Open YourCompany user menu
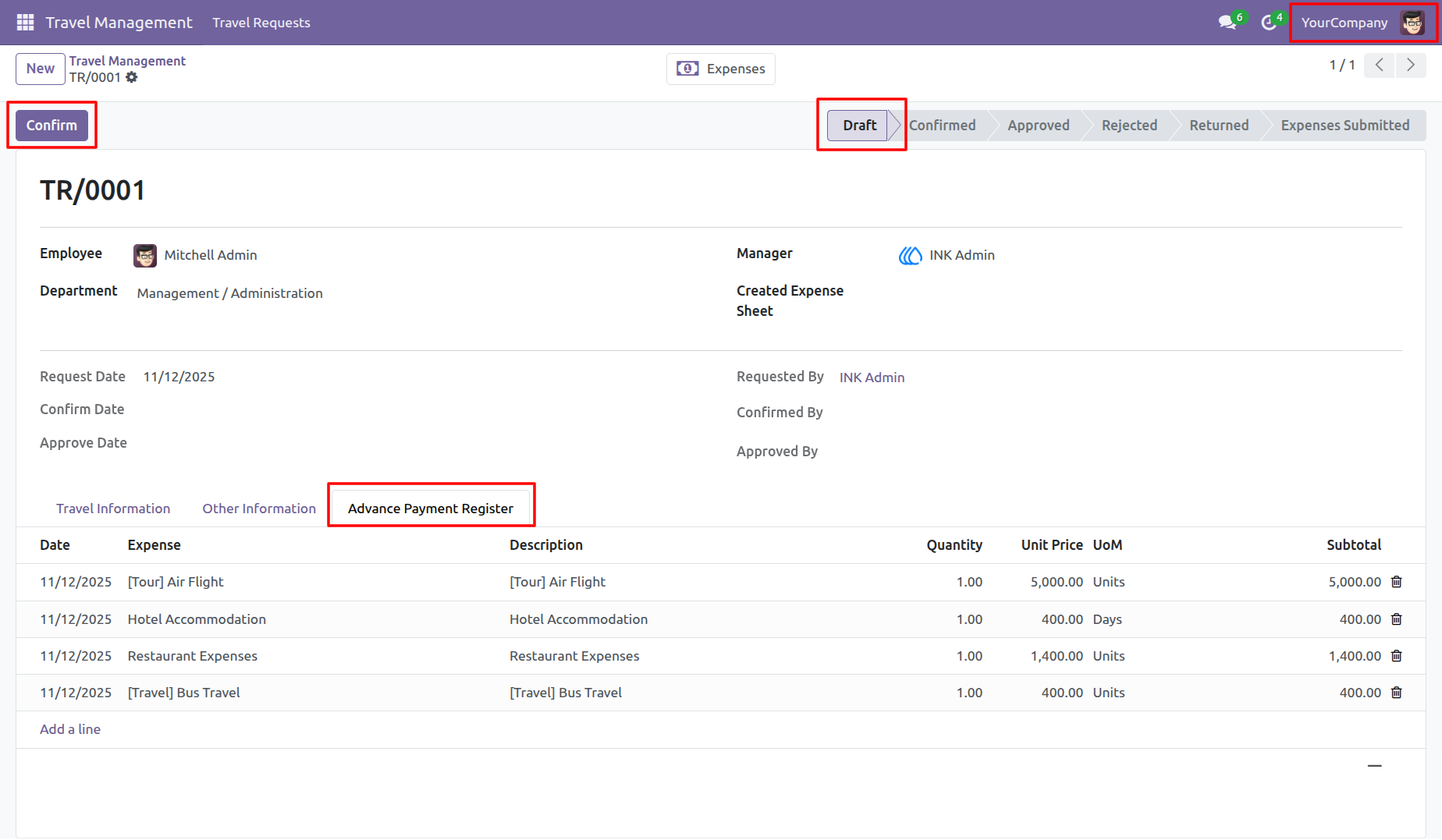Viewport: 1442px width, 840px height. (1362, 23)
